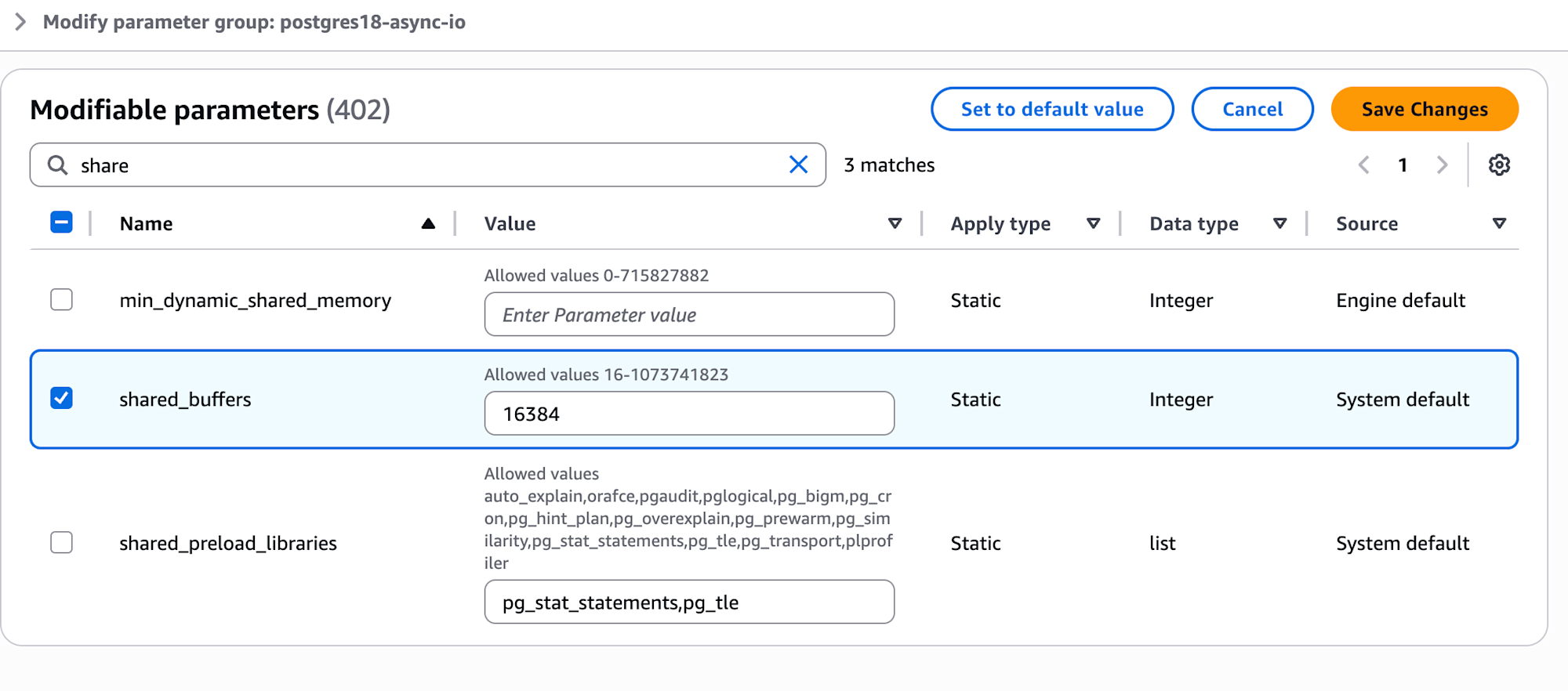Click Set to default value
The image size is (1568, 691).
[x=1051, y=109]
